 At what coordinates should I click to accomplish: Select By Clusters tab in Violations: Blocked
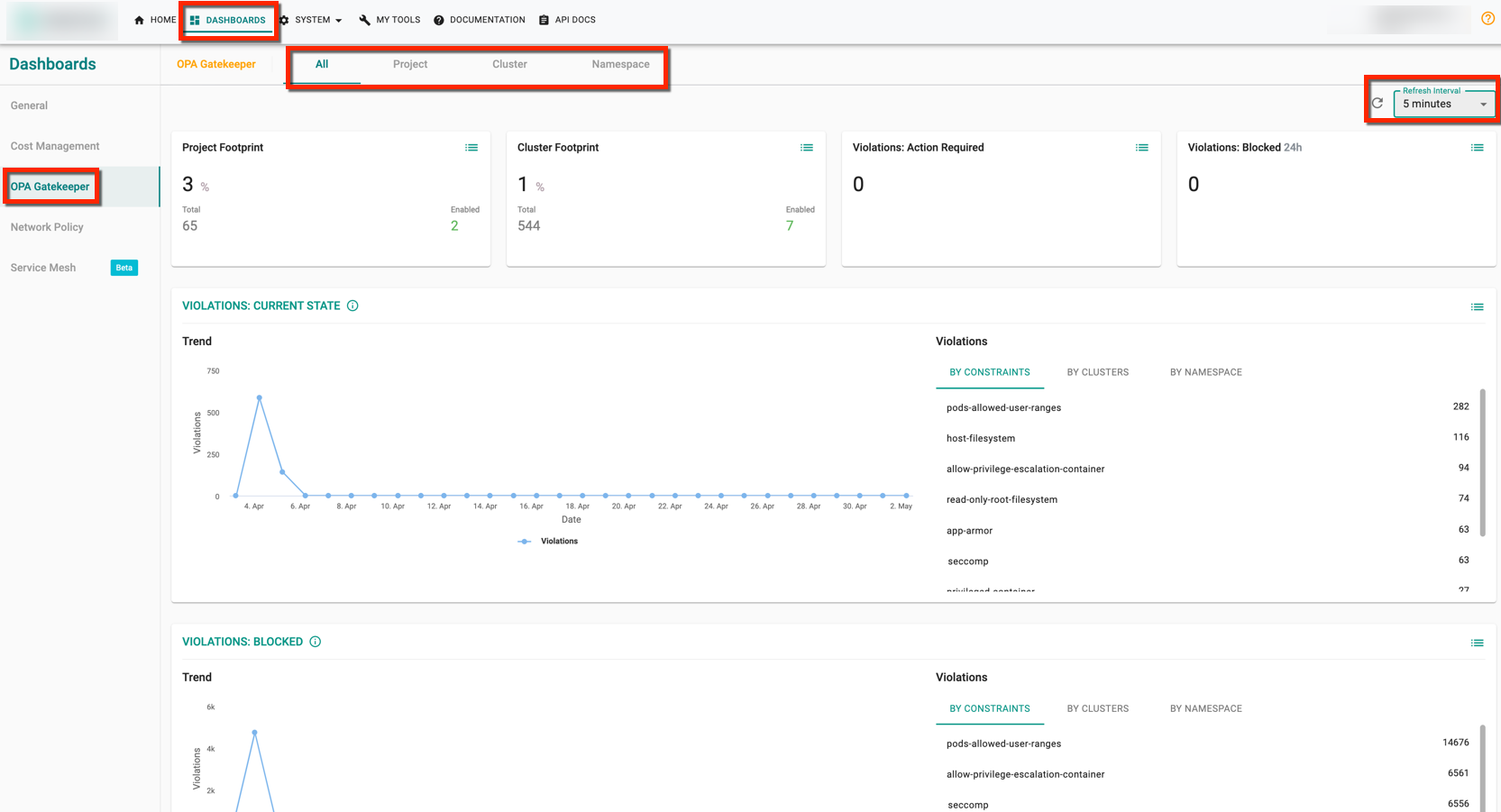[x=1098, y=708]
